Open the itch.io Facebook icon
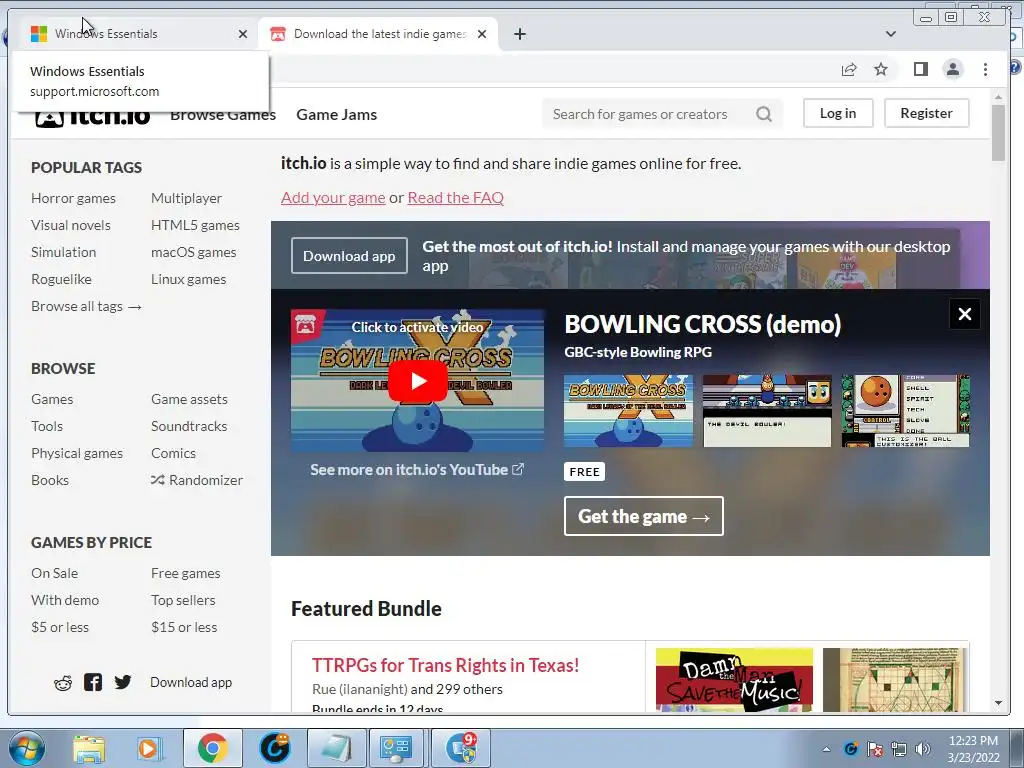The image size is (1024, 768). 93,682
